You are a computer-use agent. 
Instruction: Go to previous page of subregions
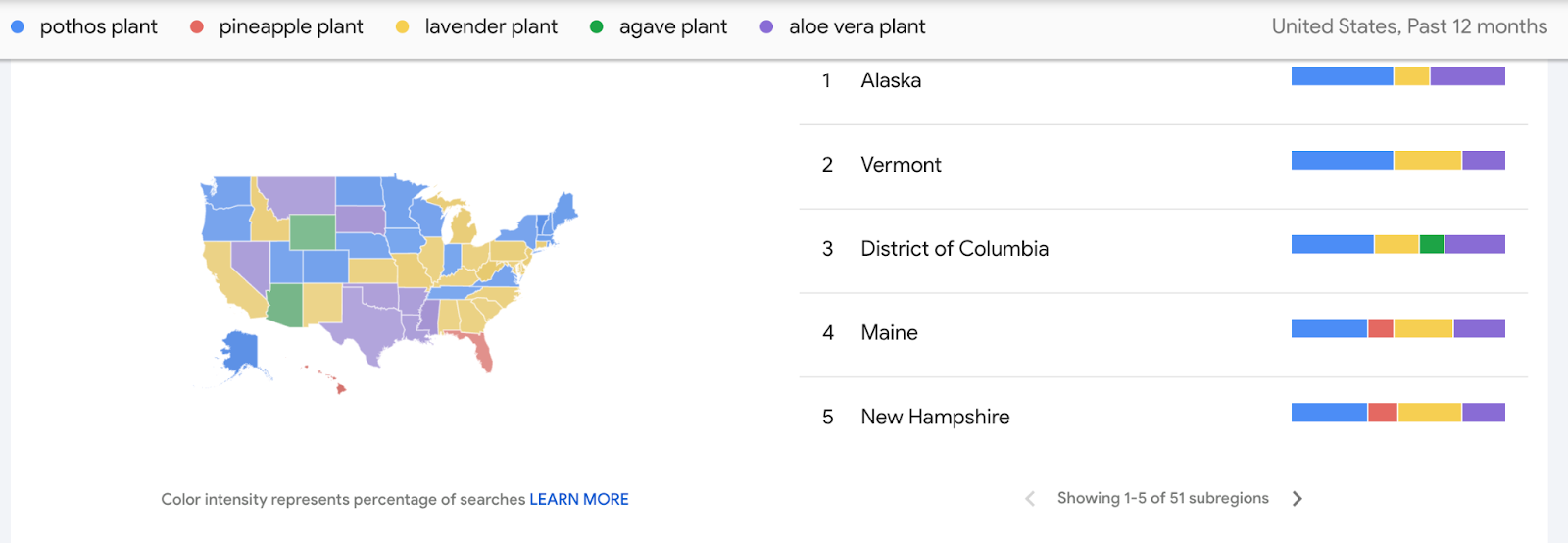coord(1030,499)
